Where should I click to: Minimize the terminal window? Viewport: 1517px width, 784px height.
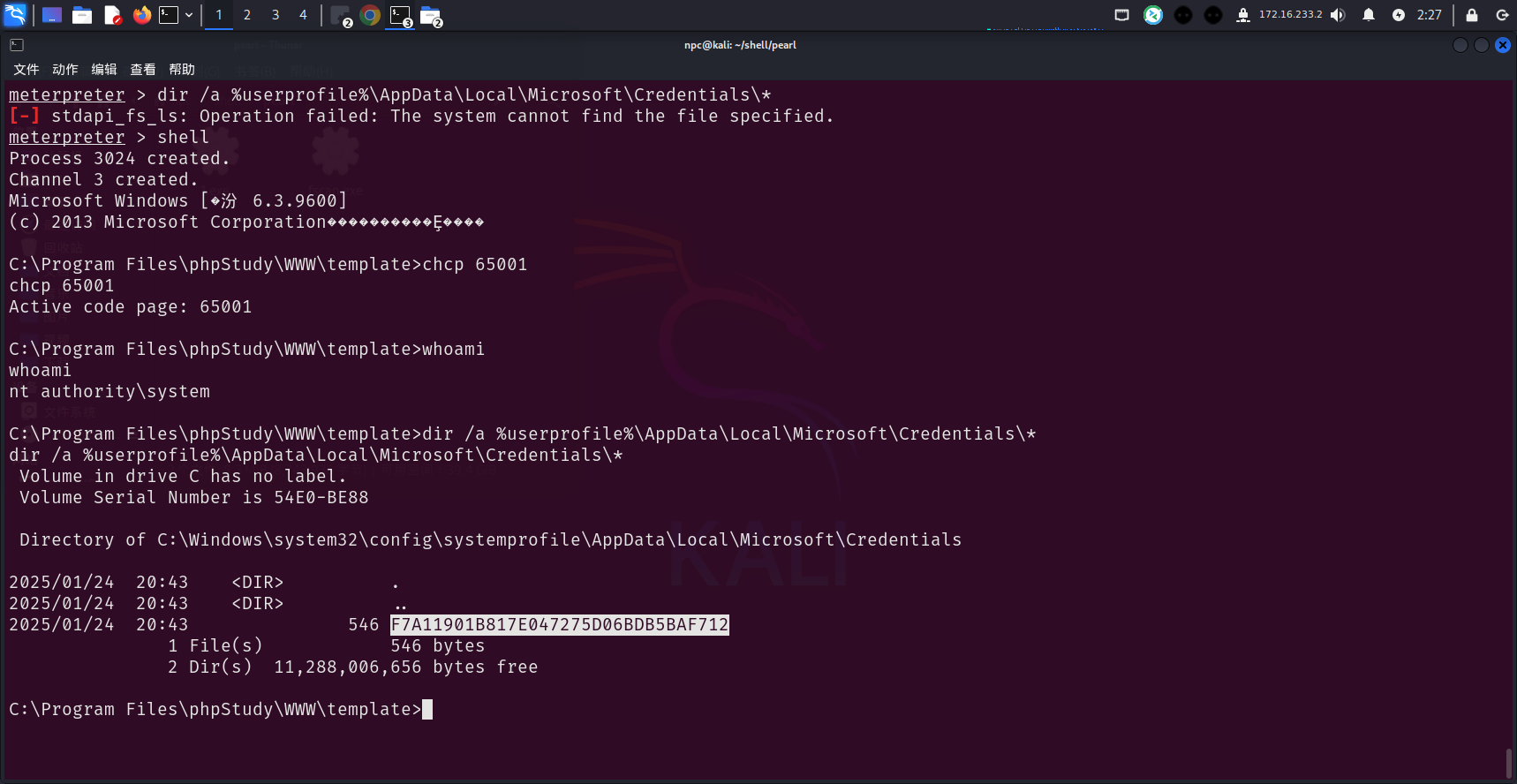coord(1460,45)
